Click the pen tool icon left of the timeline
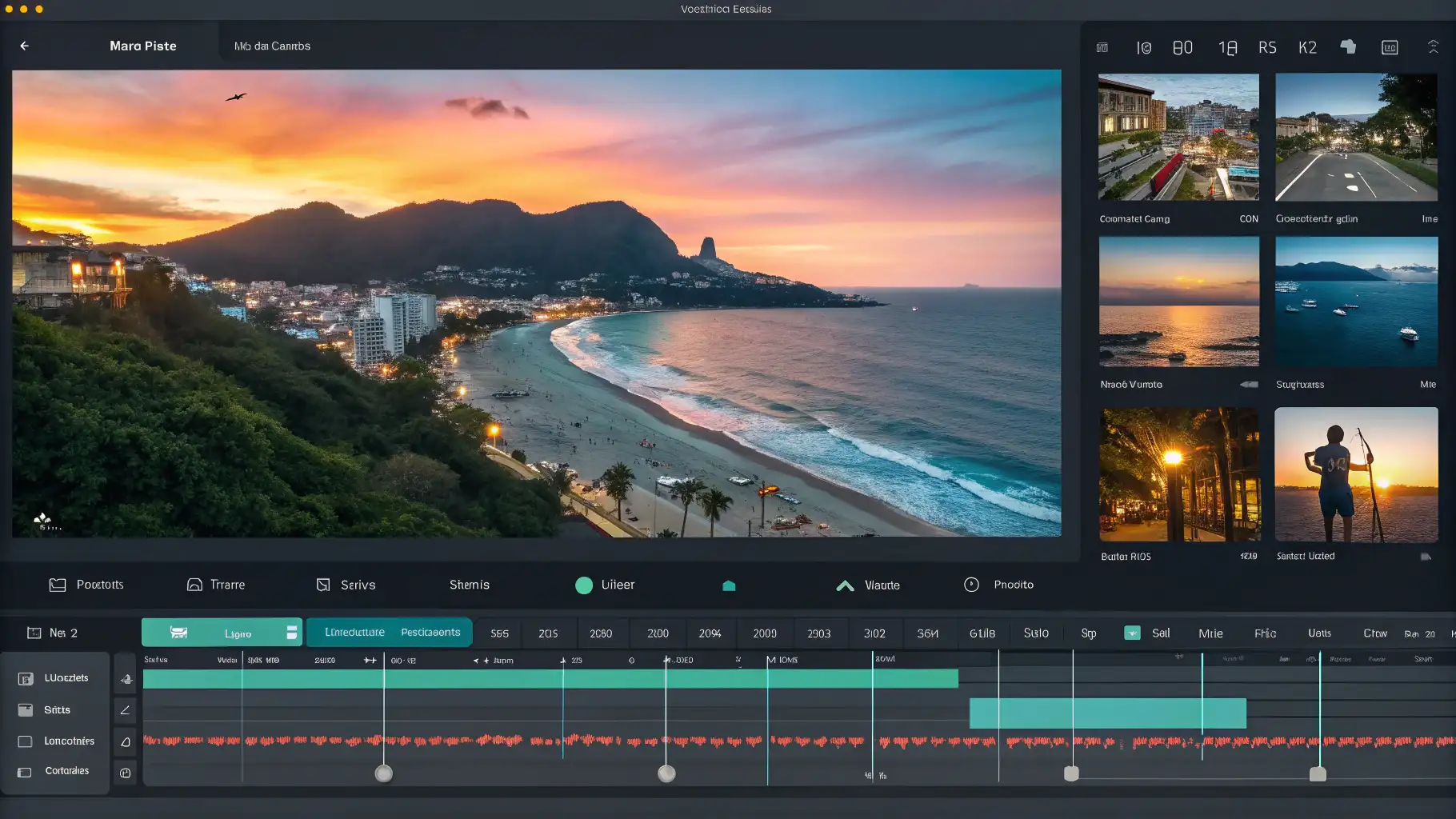The width and height of the screenshot is (1456, 819). coord(126,709)
